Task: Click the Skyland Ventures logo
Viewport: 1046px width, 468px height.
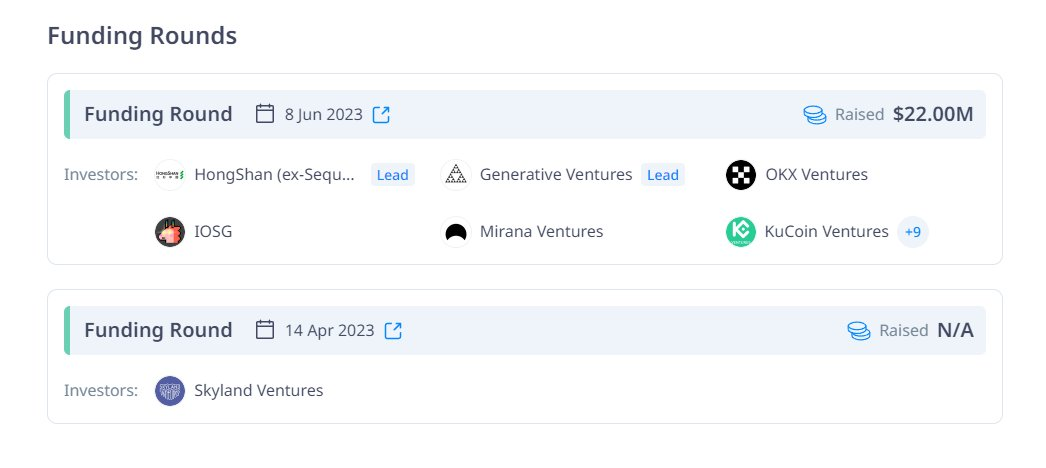Action: click(x=170, y=390)
